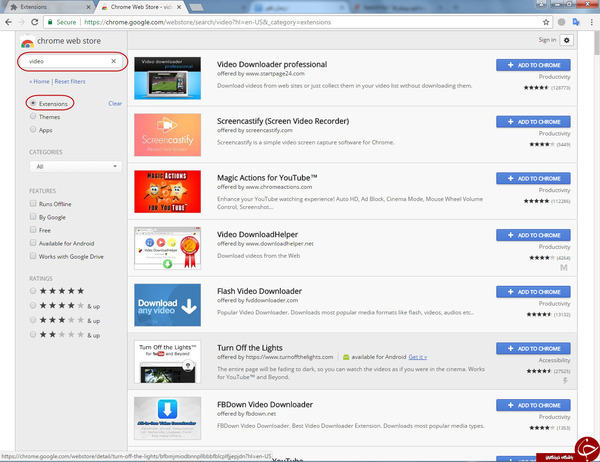
Task: Open Video DownloadHelper thumbnail
Action: coord(167,248)
